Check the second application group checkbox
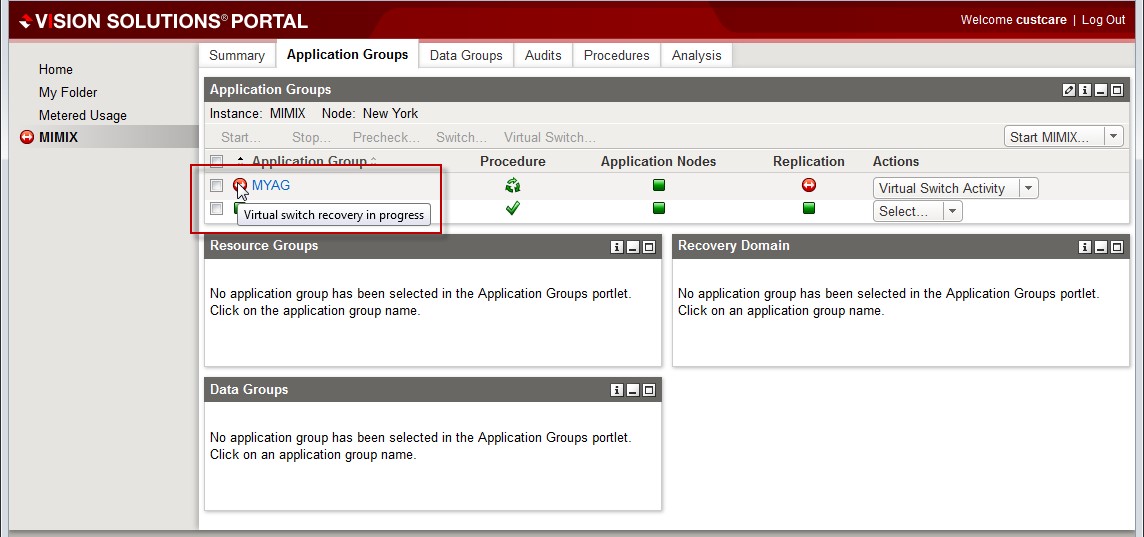1144x537 pixels. (216, 208)
